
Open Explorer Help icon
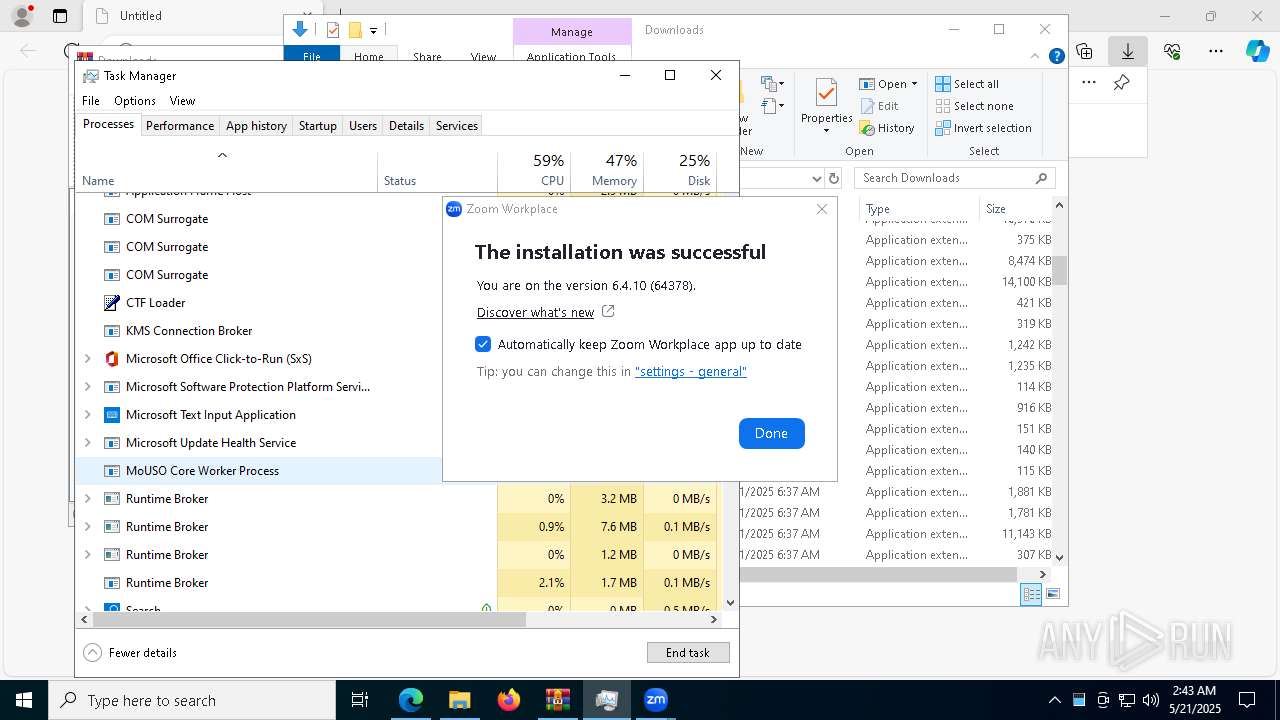click(x=1056, y=56)
